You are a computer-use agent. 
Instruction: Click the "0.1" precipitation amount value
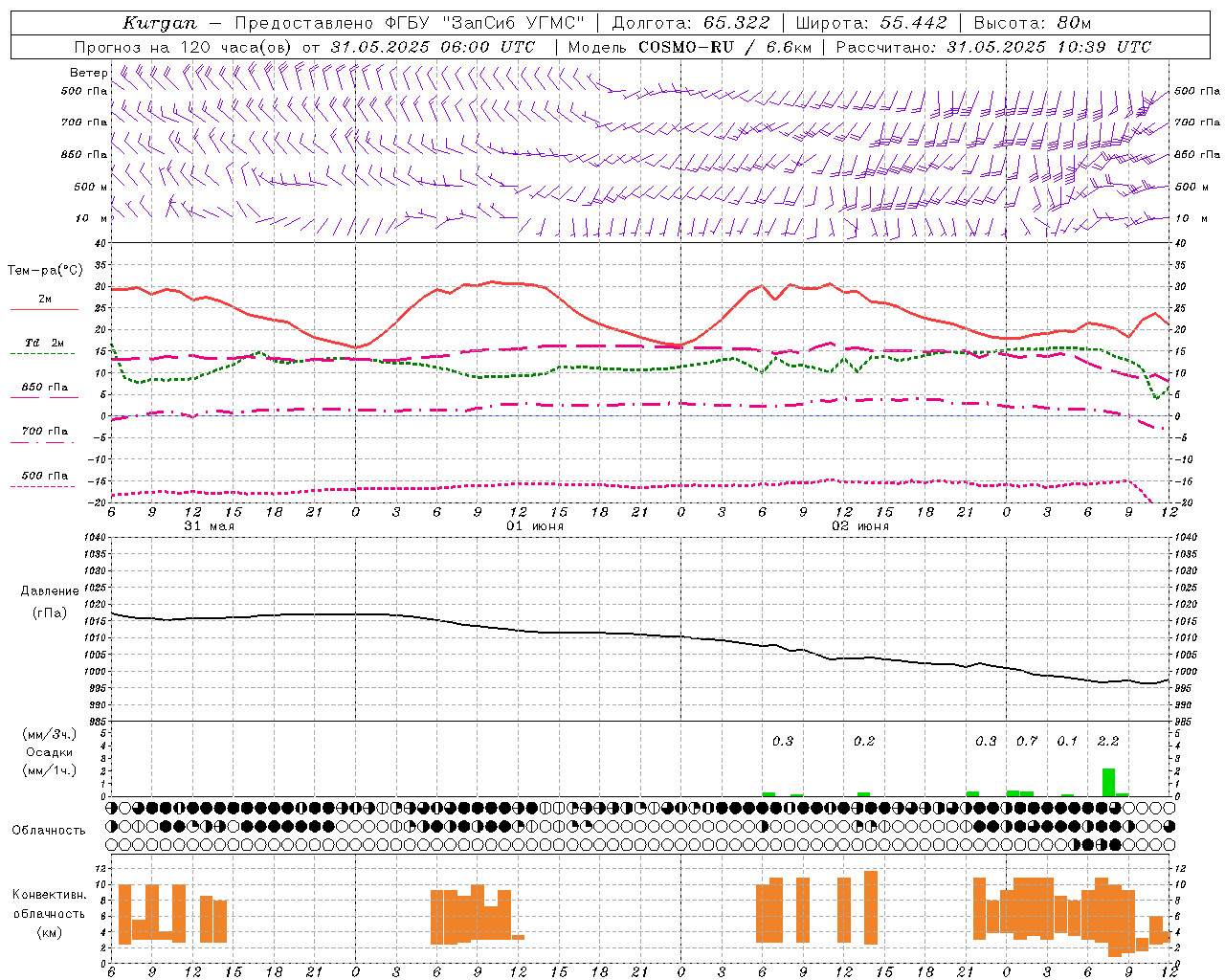1067,741
